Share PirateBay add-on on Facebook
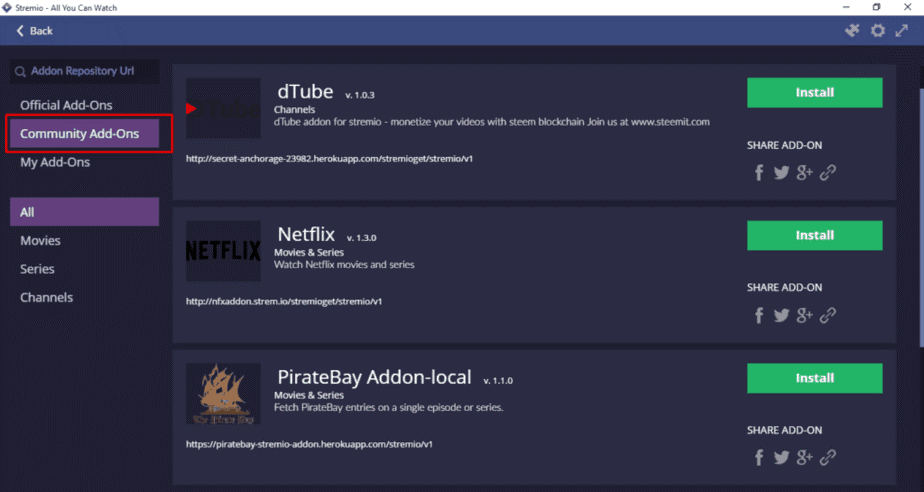The width and height of the screenshot is (924, 492). click(759, 458)
